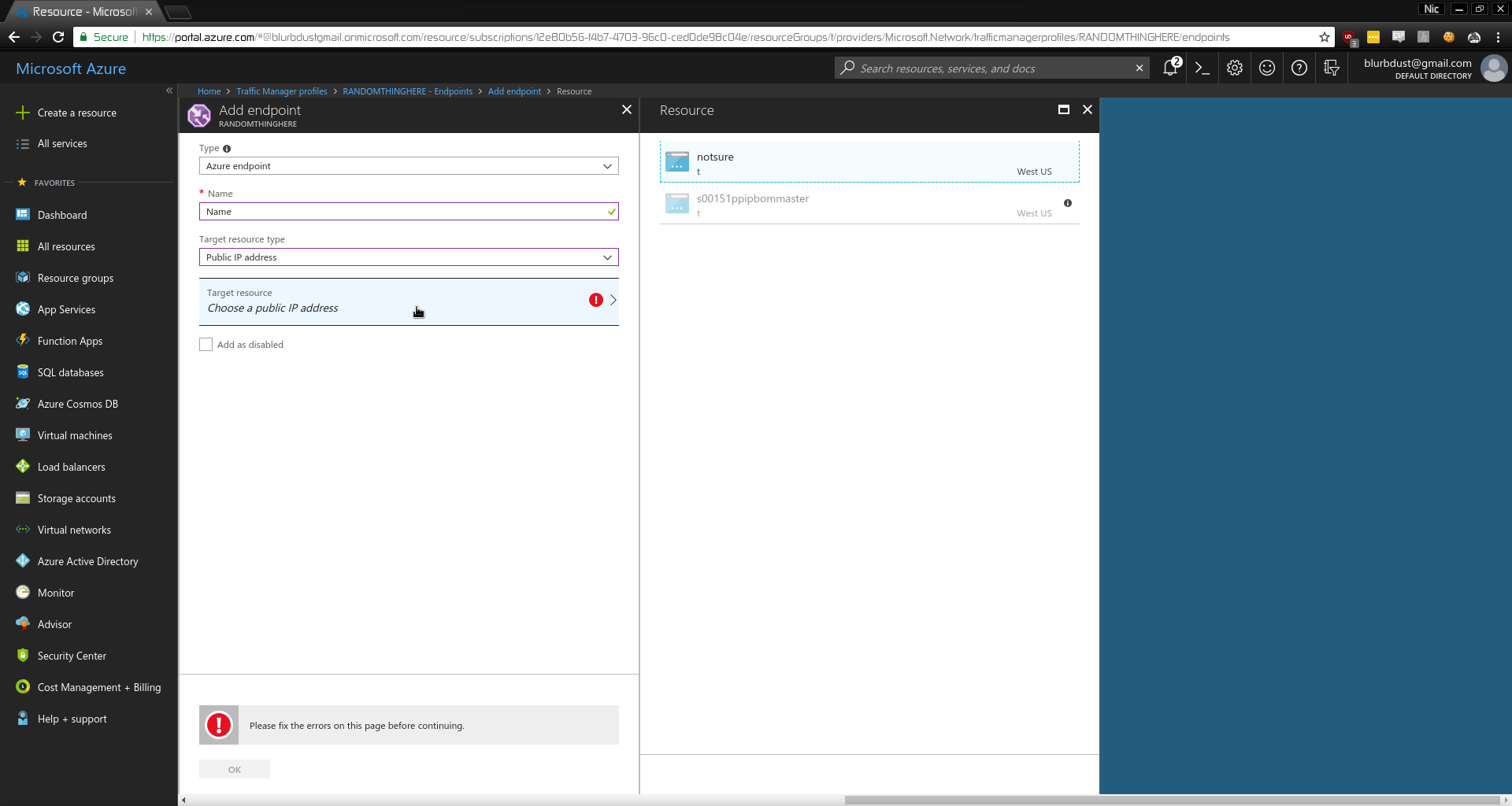The width and height of the screenshot is (1512, 806).
Task: Open Traffic Manager profiles breadcrumb
Action: (x=282, y=91)
